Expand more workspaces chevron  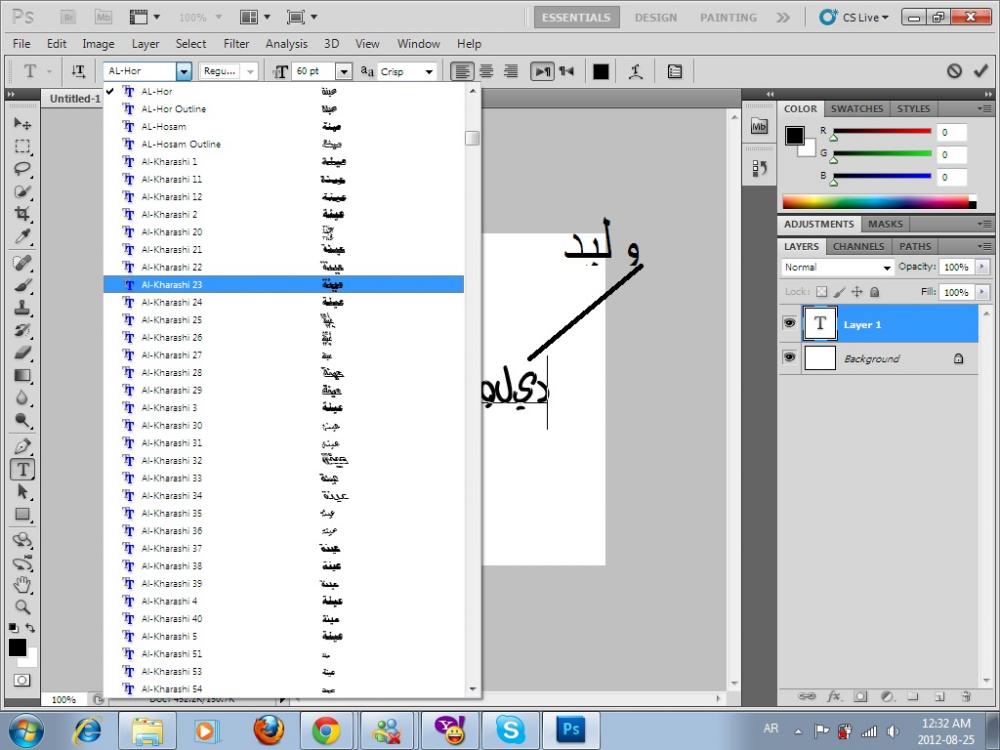coord(783,17)
